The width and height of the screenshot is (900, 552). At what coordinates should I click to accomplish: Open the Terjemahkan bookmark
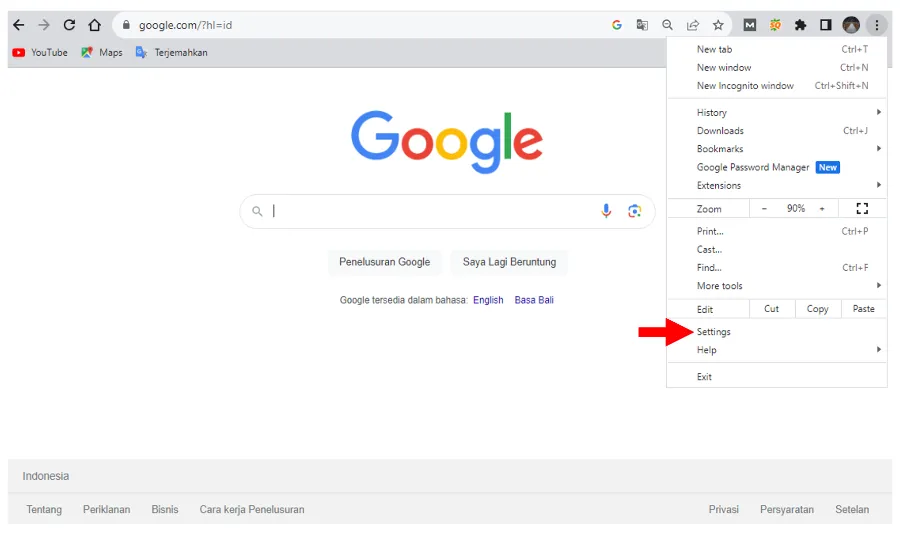(172, 52)
